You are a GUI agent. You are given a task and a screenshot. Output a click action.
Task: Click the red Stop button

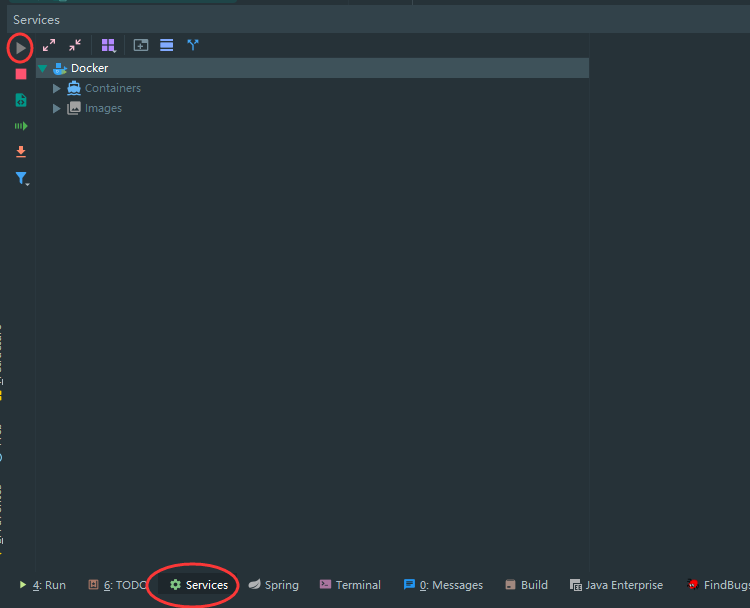click(x=21, y=74)
